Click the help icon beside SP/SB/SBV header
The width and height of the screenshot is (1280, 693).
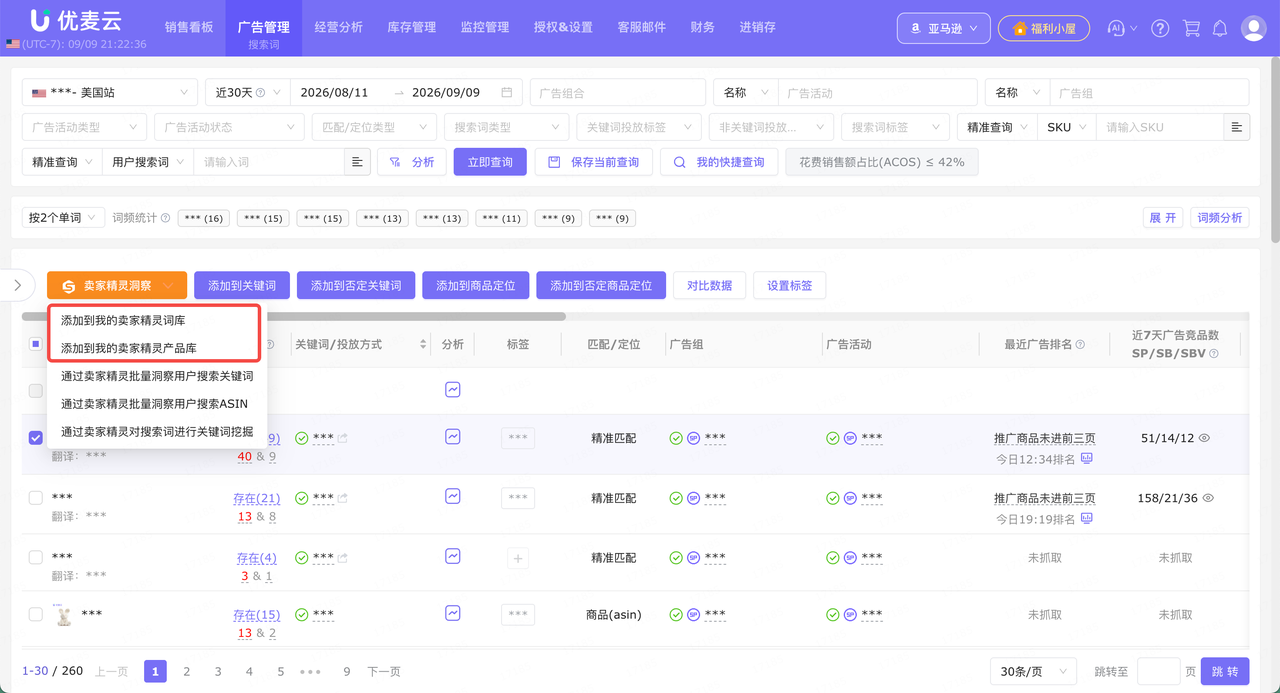coord(1214,353)
